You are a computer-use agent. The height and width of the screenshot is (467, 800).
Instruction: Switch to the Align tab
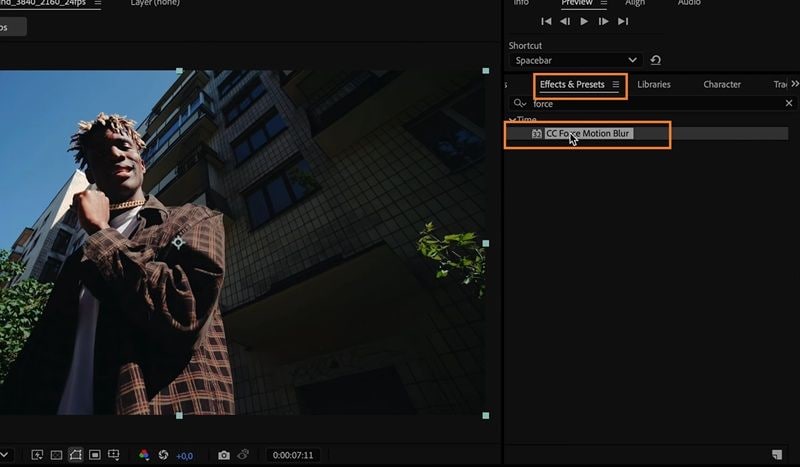(x=635, y=3)
